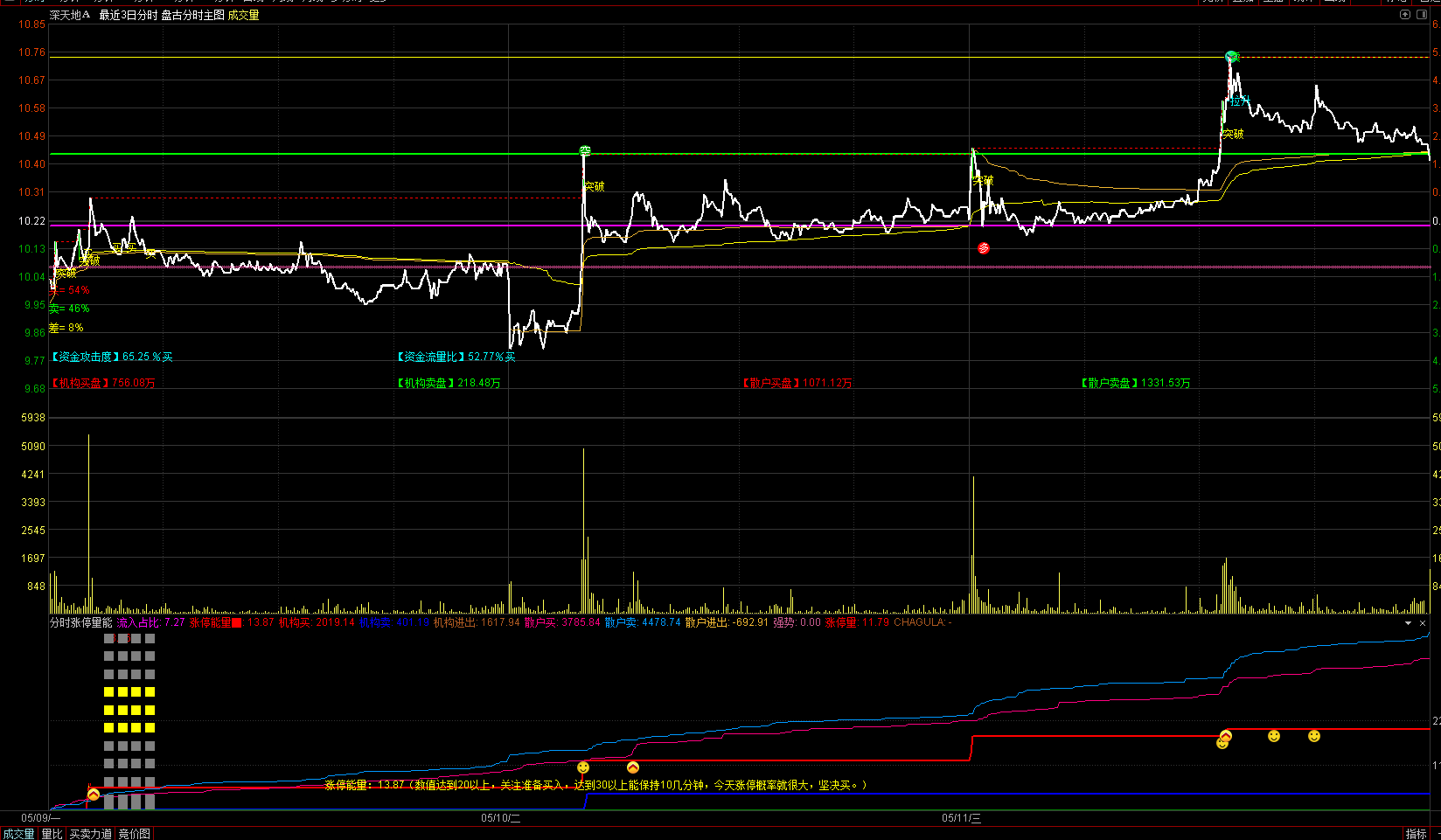The height and width of the screenshot is (840, 1441).
Task: Click the 最近3日分时 label
Action: click(128, 15)
